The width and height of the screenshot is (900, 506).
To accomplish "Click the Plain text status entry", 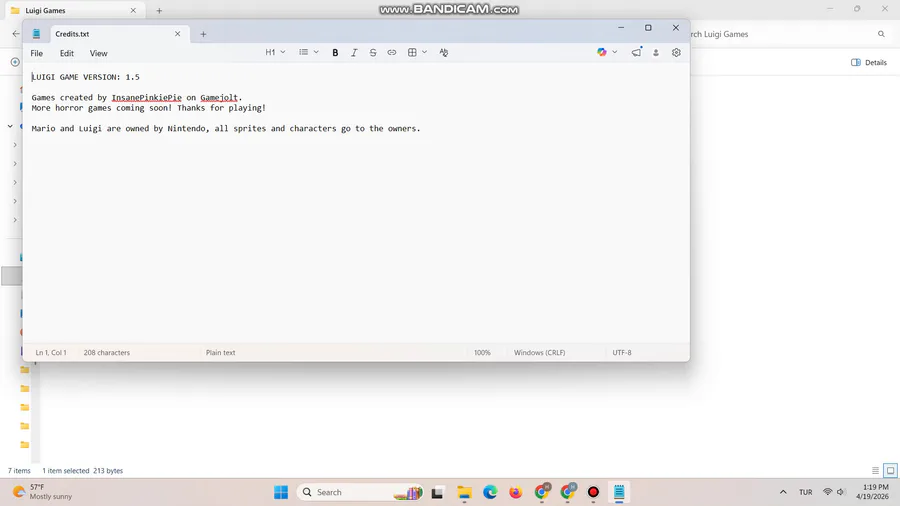I will click(x=220, y=353).
